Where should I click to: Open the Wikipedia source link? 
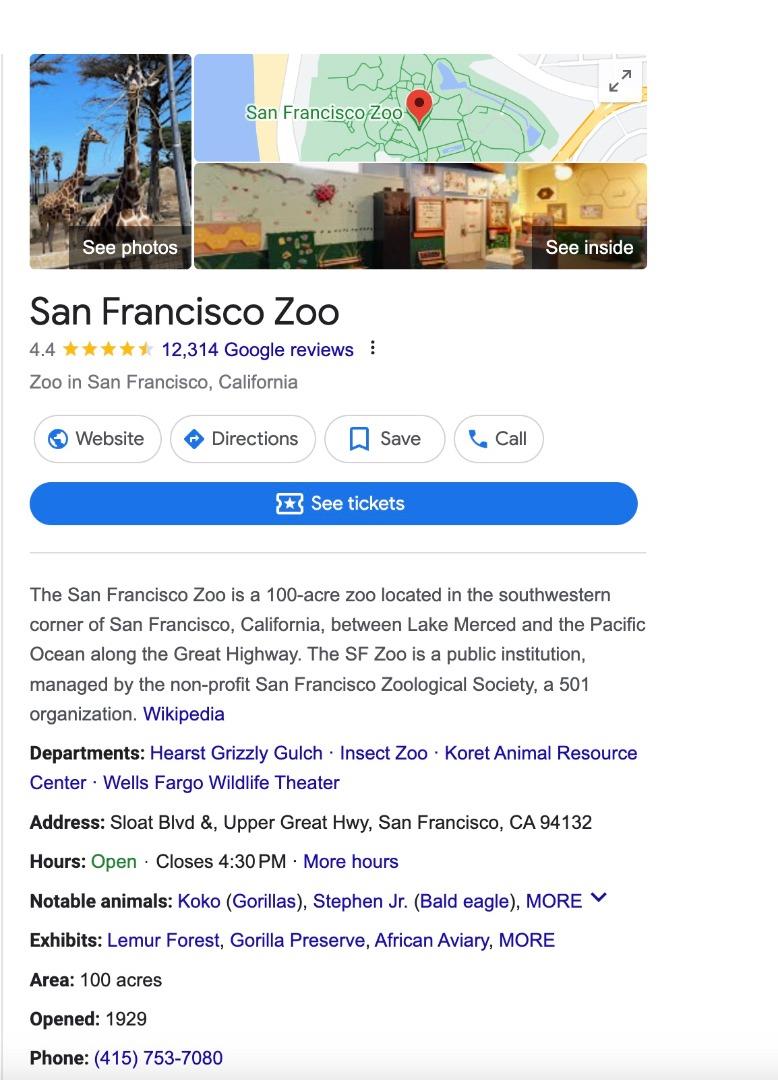183,714
